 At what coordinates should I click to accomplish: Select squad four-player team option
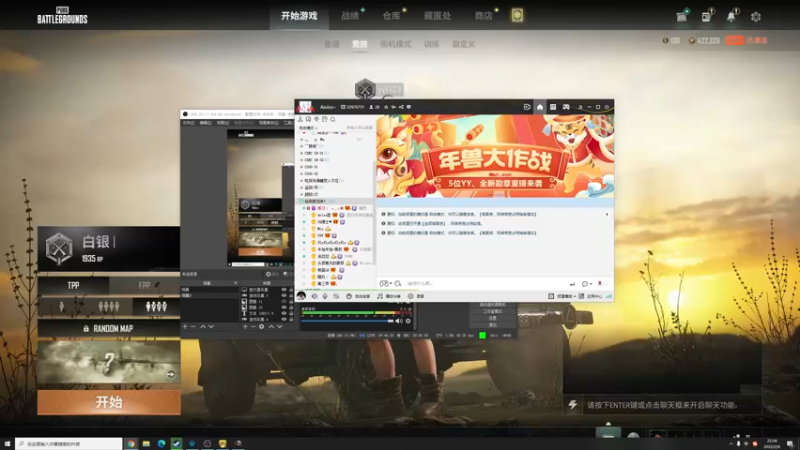point(156,307)
